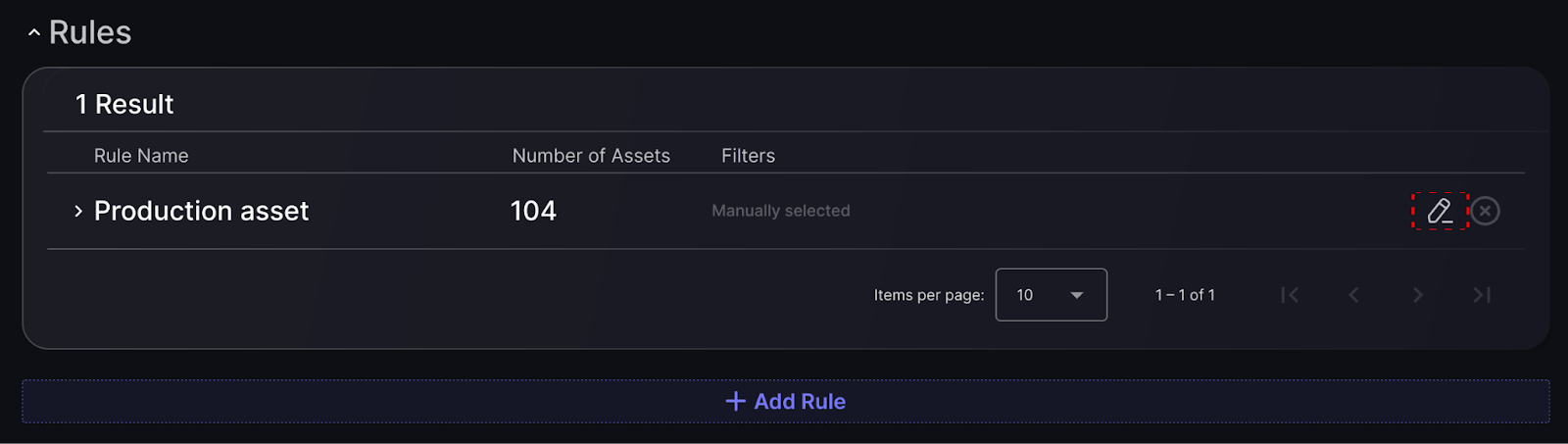The image size is (1568, 444).
Task: Click the Filters column header
Action: tap(748, 156)
